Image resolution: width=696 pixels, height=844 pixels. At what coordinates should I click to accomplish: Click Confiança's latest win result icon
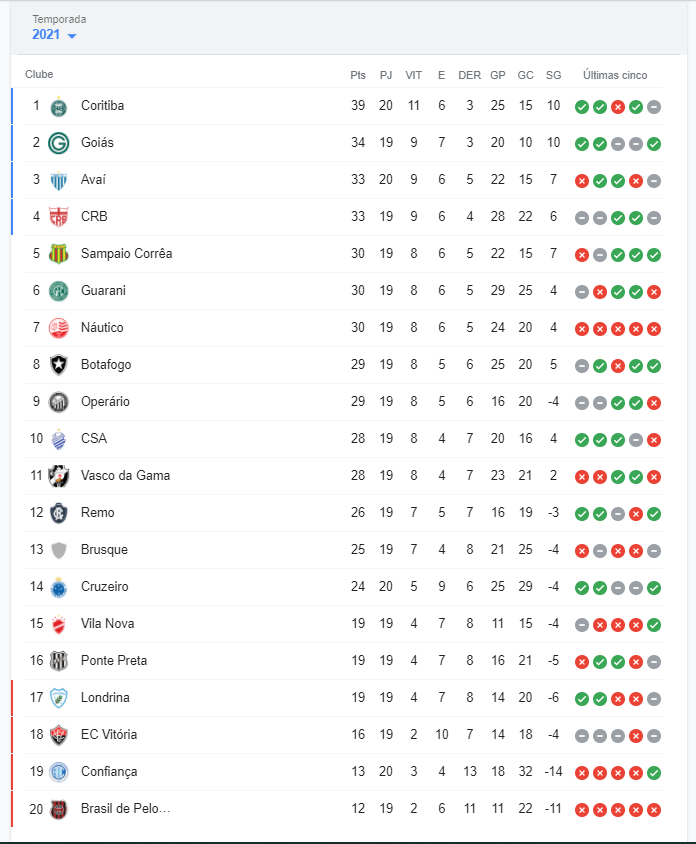coord(654,773)
